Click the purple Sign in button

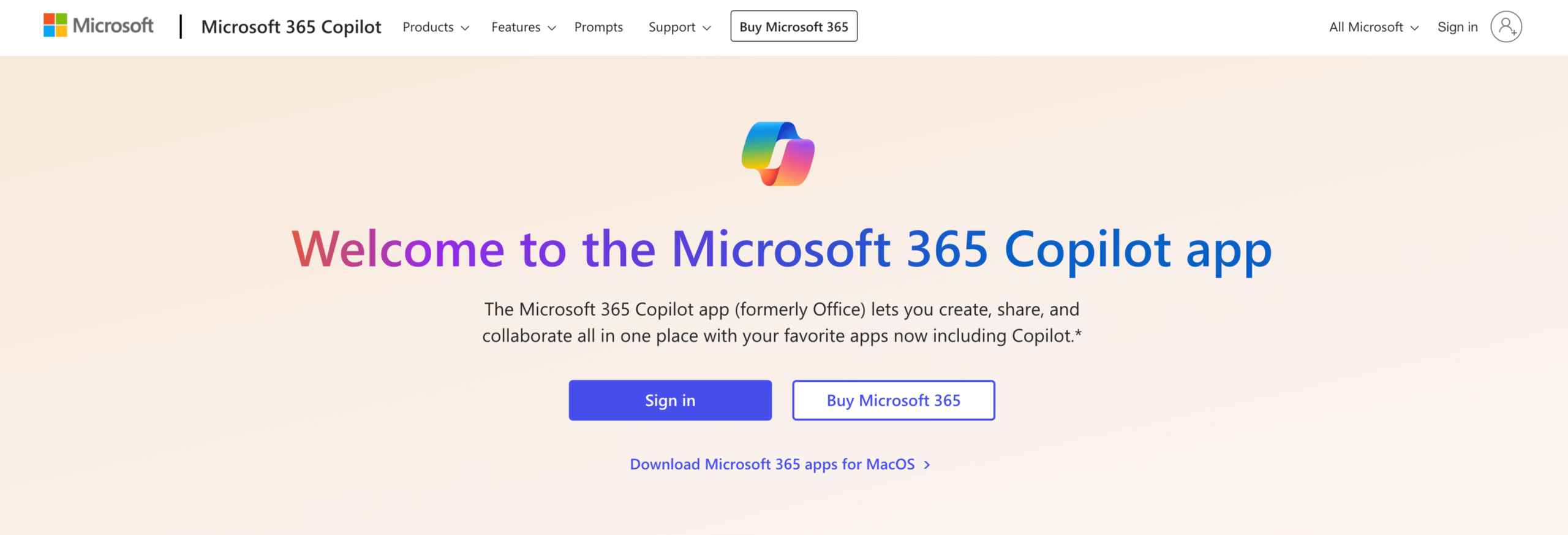point(670,400)
